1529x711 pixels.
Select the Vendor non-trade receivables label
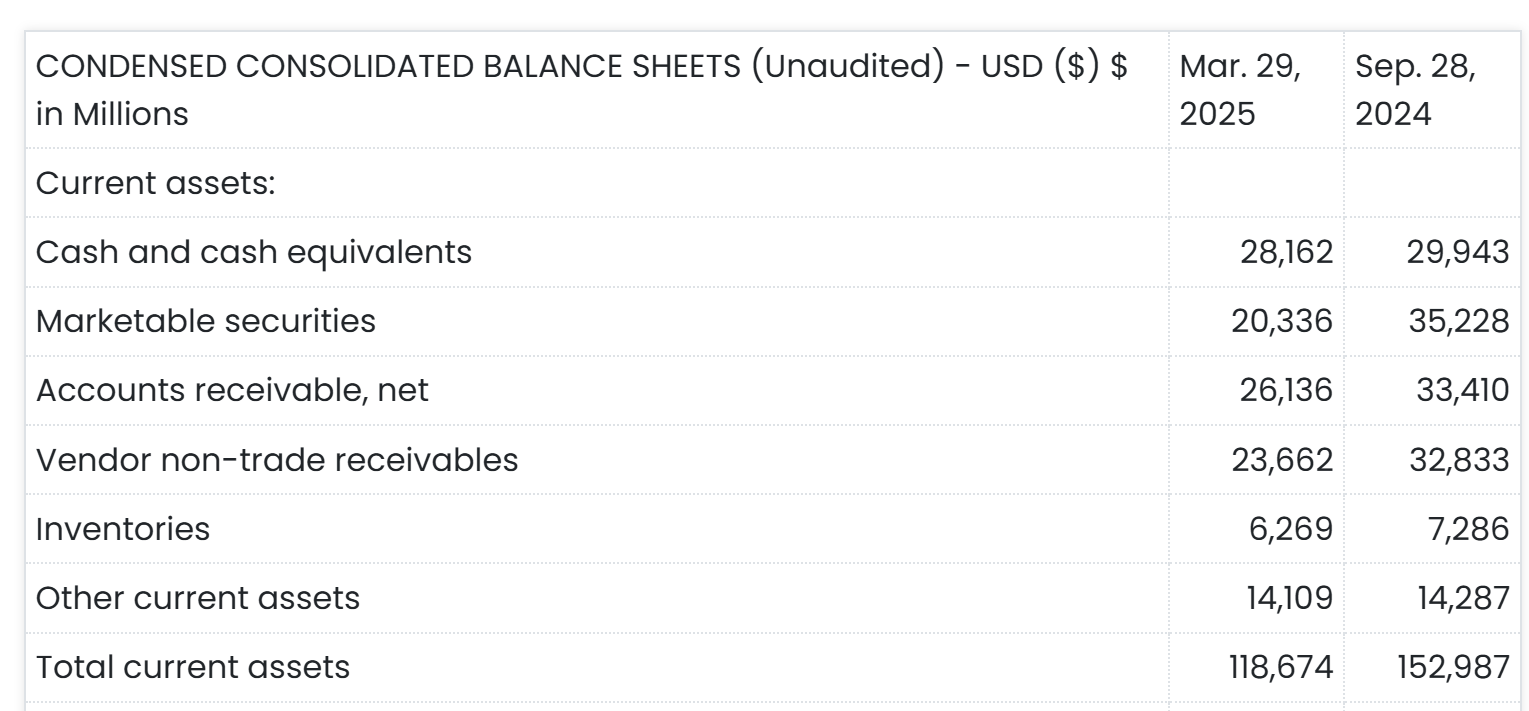point(277,459)
